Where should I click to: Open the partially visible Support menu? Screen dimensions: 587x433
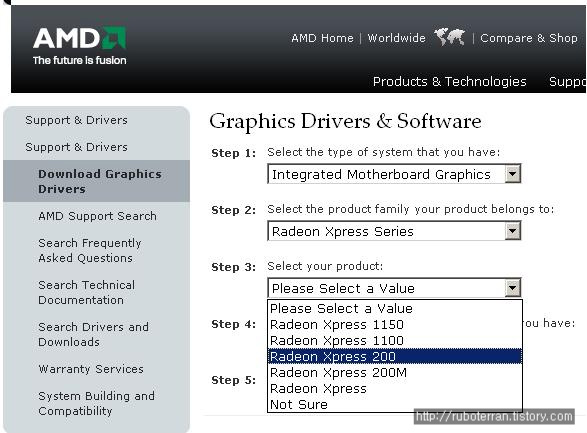[x=568, y=81]
